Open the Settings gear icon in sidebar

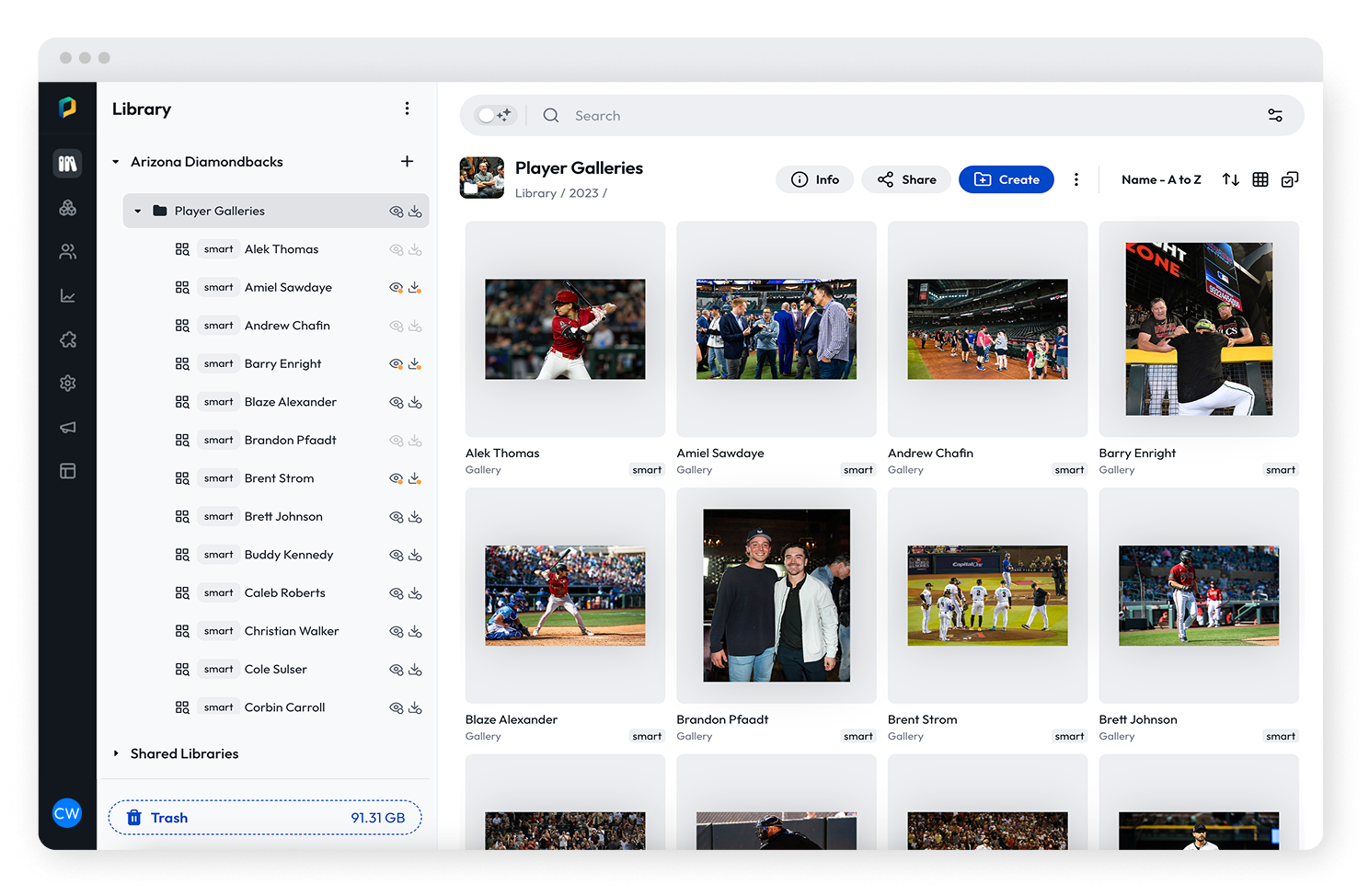click(67, 383)
